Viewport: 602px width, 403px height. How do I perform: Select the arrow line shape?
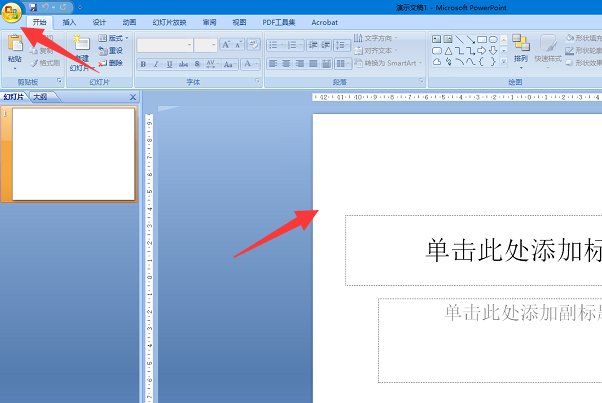click(x=470, y=39)
